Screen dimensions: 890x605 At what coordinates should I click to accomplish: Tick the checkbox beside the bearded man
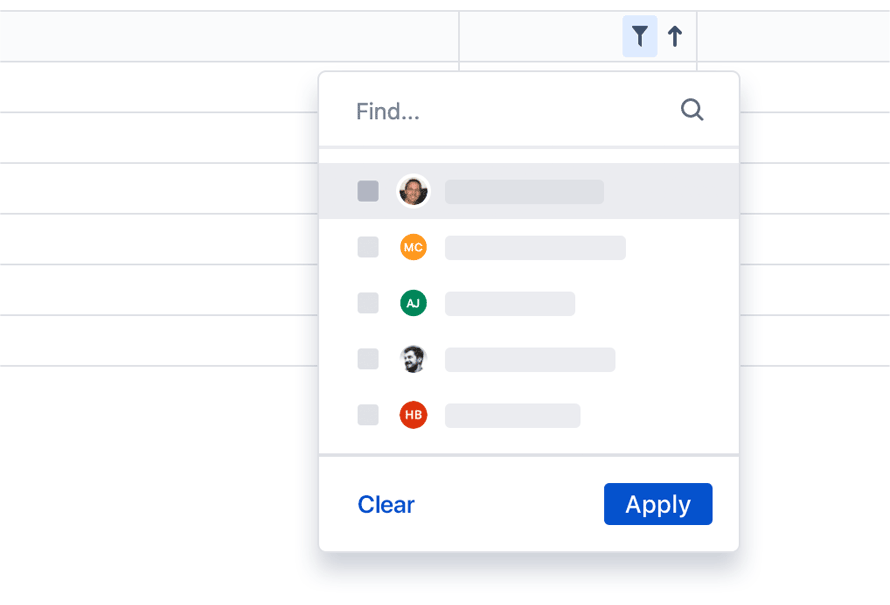pos(368,359)
